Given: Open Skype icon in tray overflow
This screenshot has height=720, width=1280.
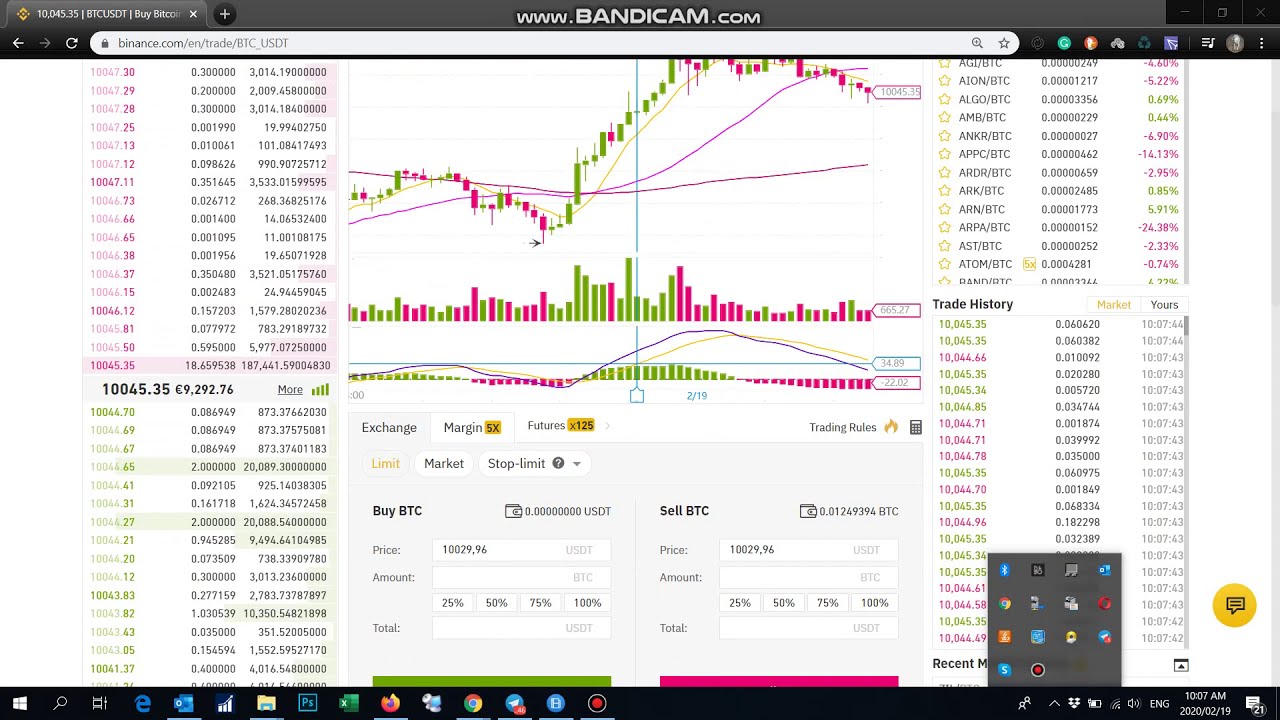Looking at the screenshot, I should pyautogui.click(x=1005, y=670).
